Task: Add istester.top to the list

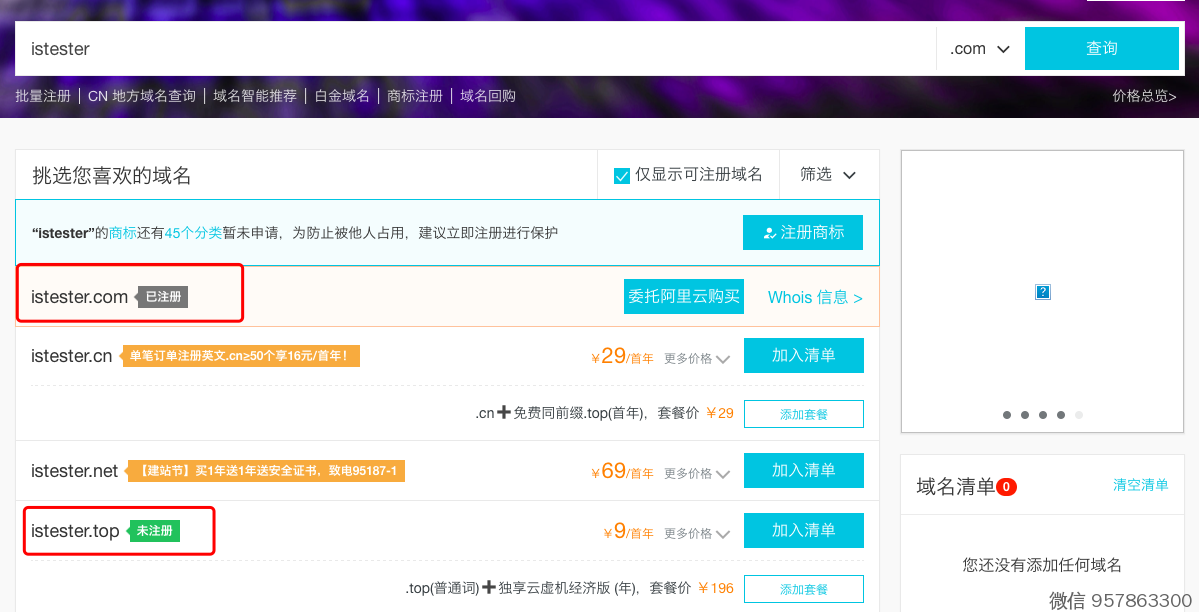Action: (x=803, y=531)
